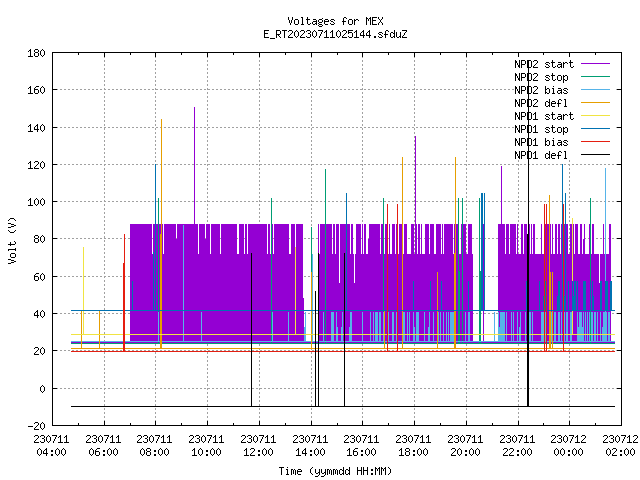
Task: Click the 'Volt (V)' y-axis label
Action: [x=12, y=240]
